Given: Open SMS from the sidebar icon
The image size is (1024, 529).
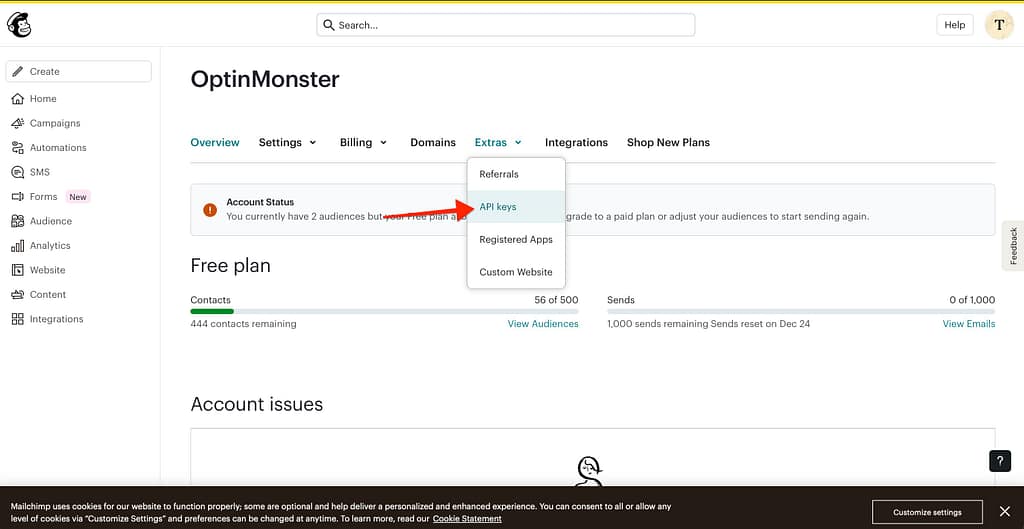Looking at the screenshot, I should 17,172.
